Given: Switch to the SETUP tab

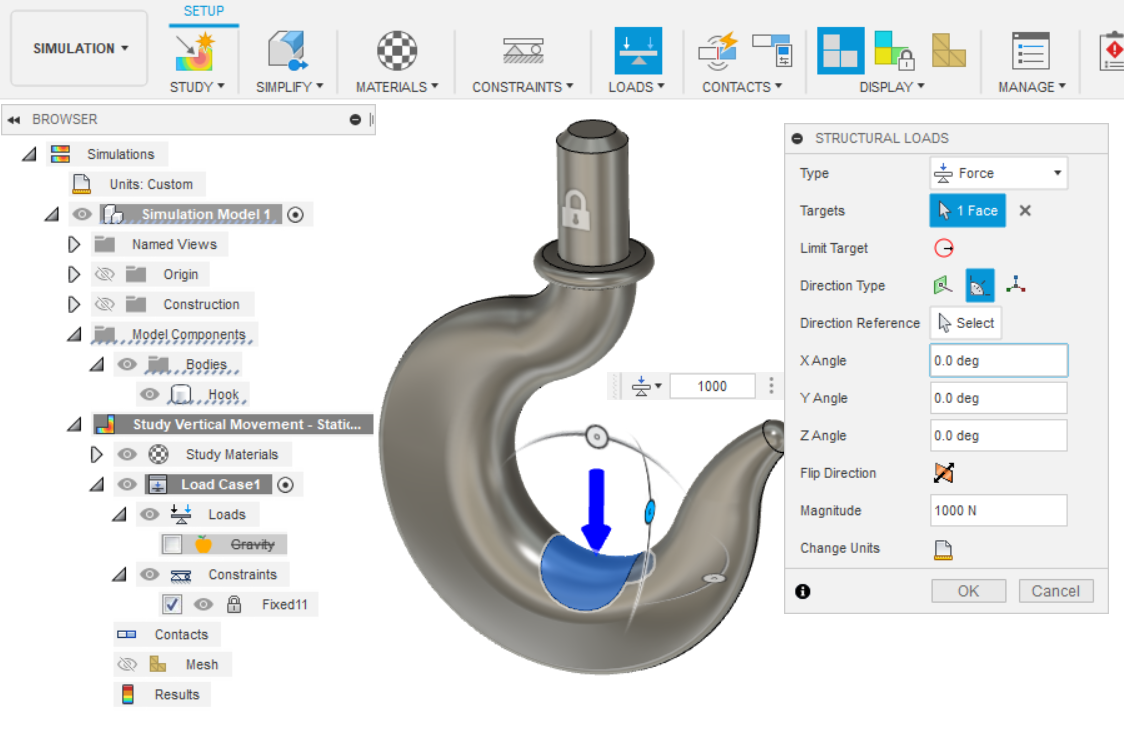Looking at the screenshot, I should 203,12.
